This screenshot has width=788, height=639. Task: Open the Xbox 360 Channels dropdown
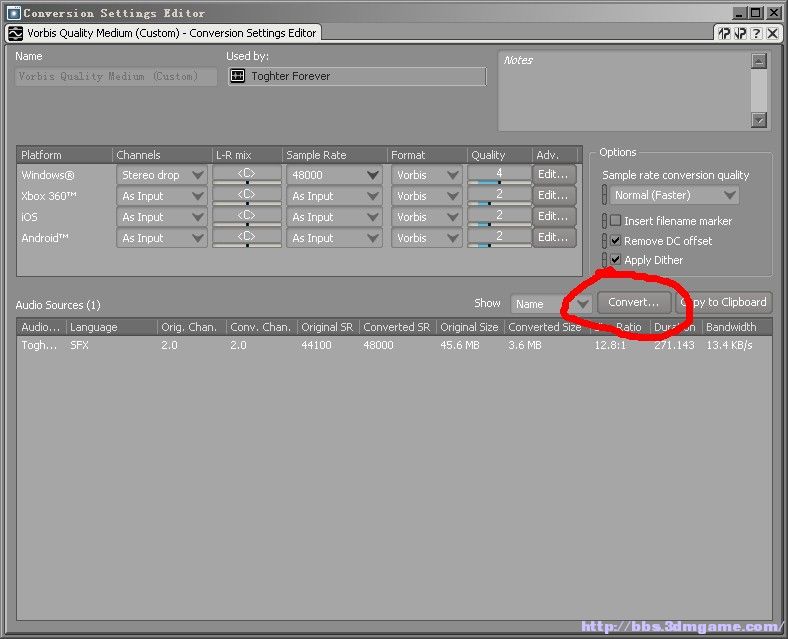coord(162,196)
